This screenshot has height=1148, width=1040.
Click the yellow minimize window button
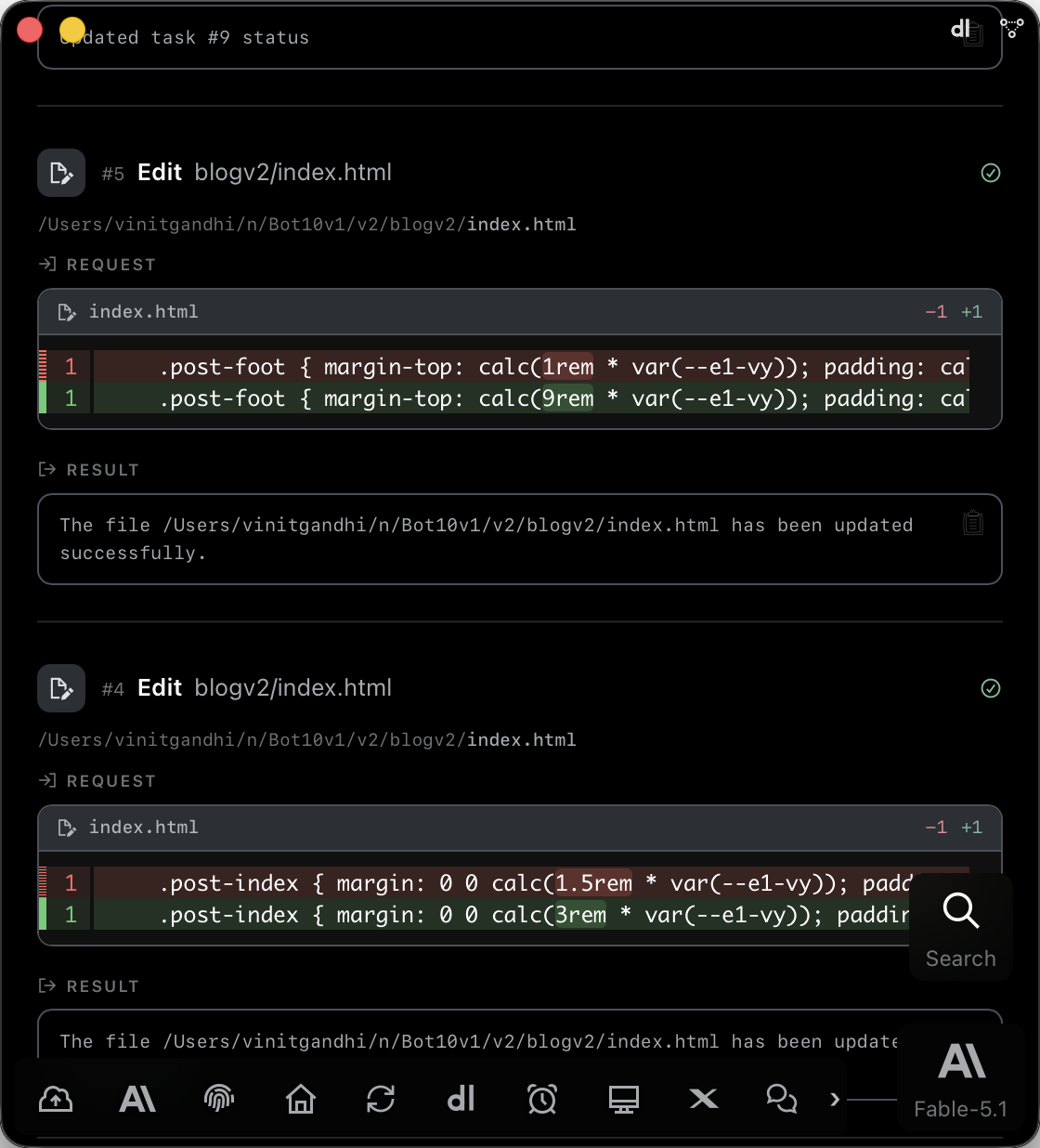coord(72,31)
